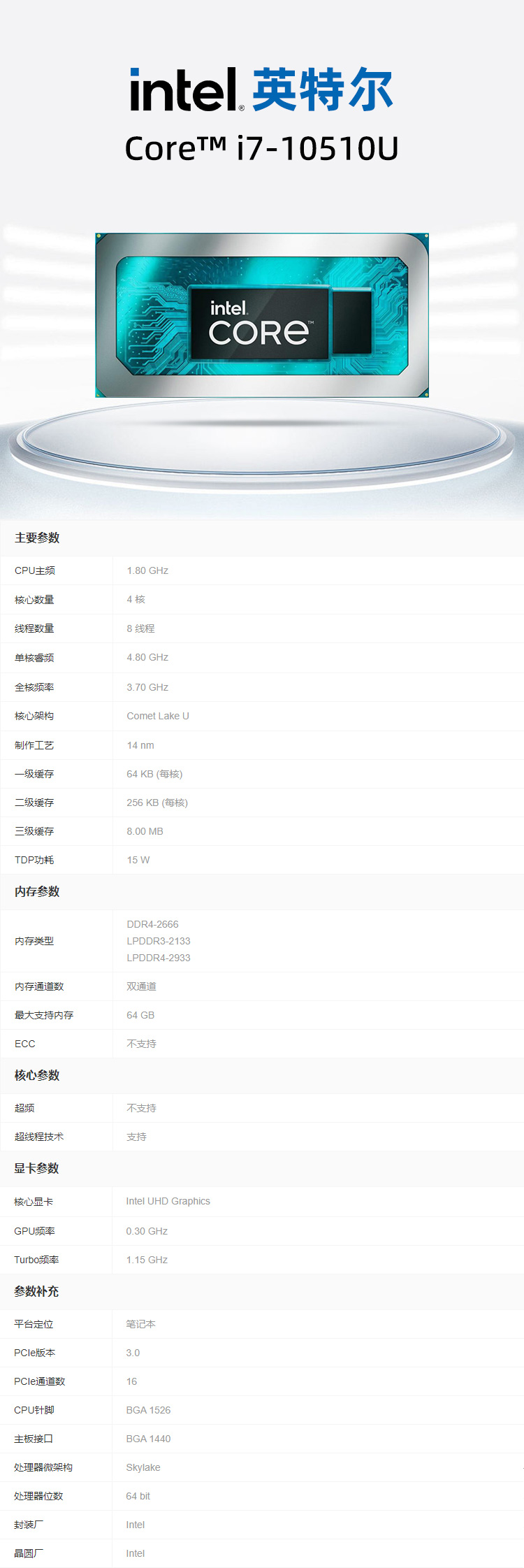Select the 64 KB (每核) value
524x1568 pixels.
coord(154,774)
